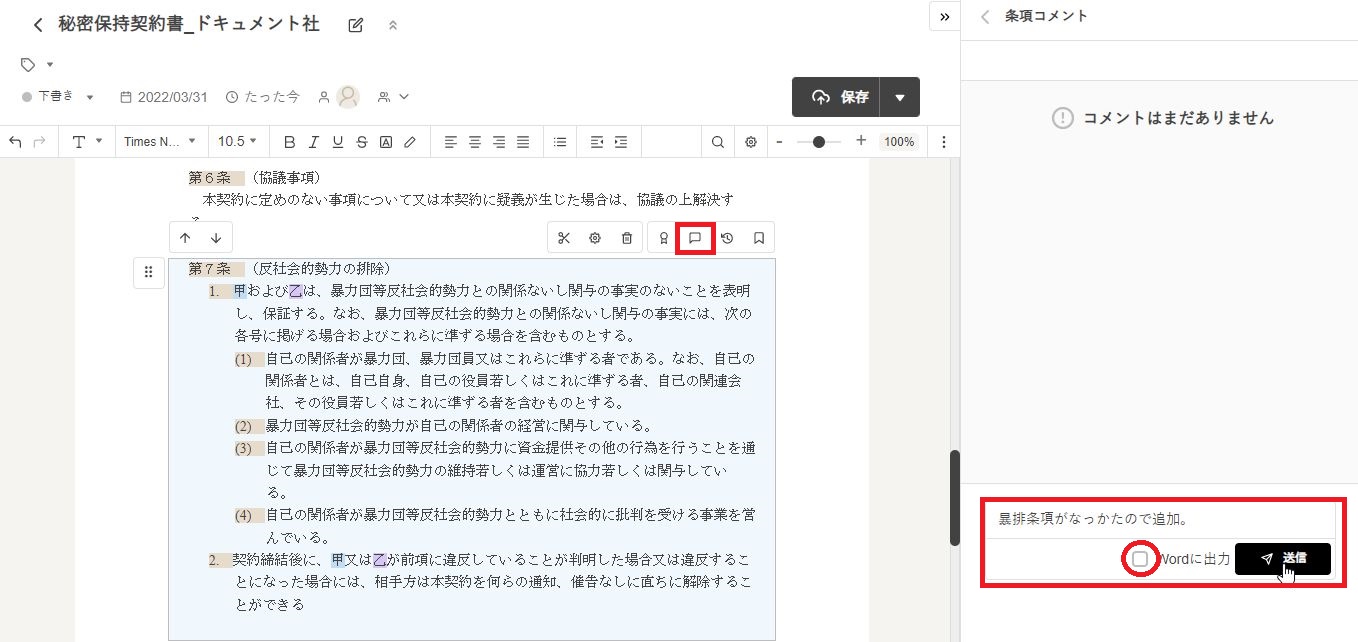Click the scissors cut icon above clause 7
The width and height of the screenshot is (1358, 642).
(x=564, y=238)
